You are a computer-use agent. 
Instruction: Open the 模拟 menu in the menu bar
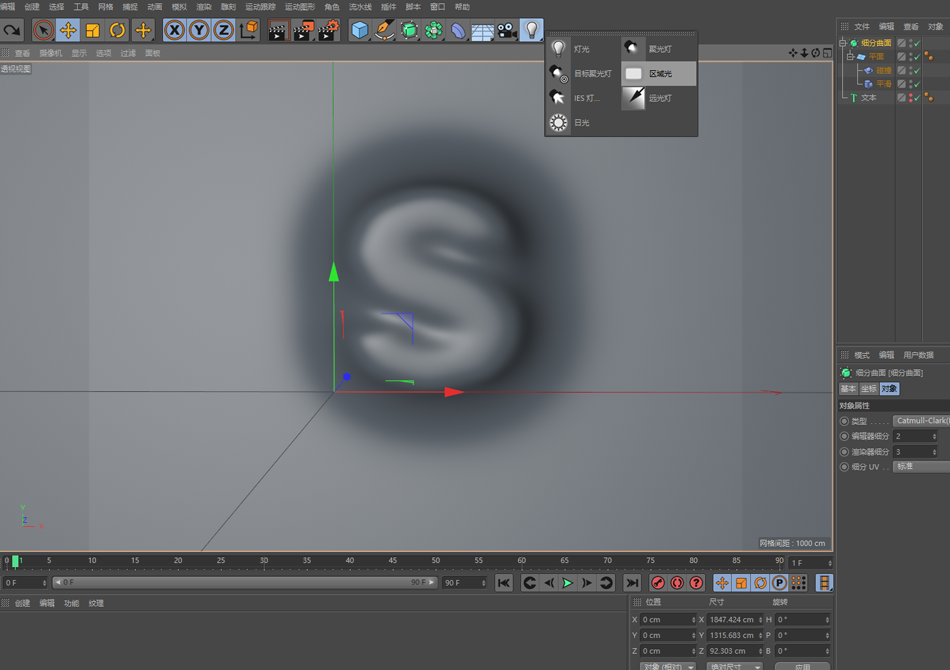(179, 7)
